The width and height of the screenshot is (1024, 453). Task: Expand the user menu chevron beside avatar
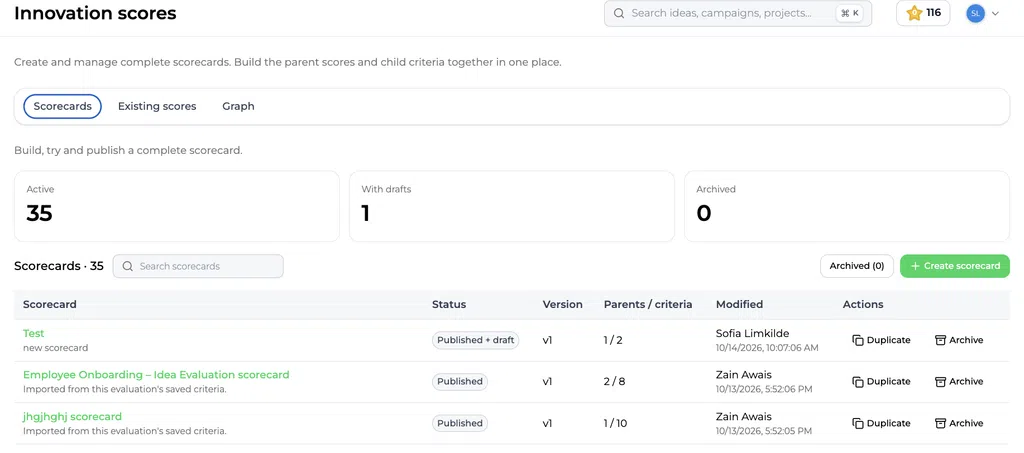[995, 13]
